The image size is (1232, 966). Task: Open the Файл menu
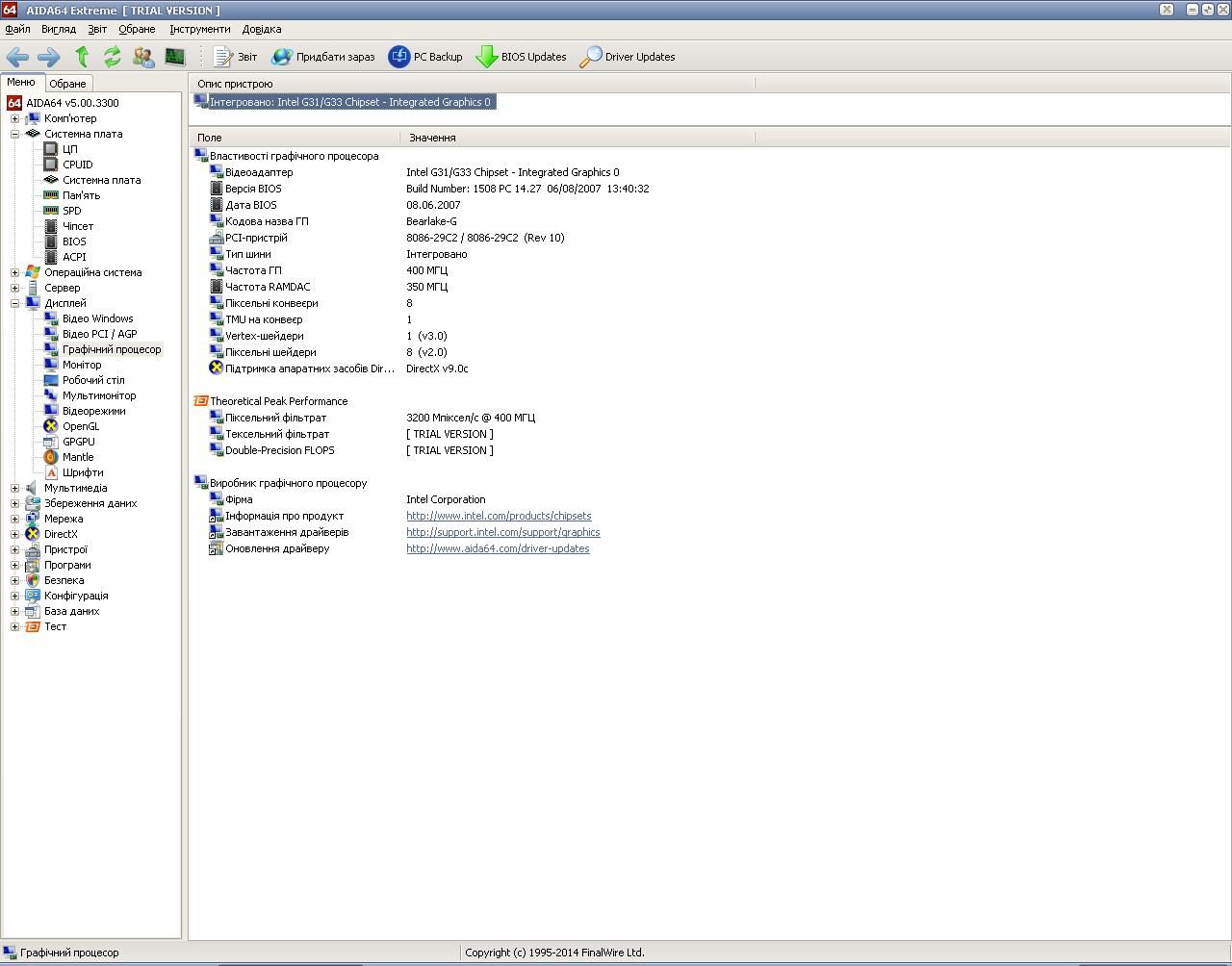coord(17,29)
